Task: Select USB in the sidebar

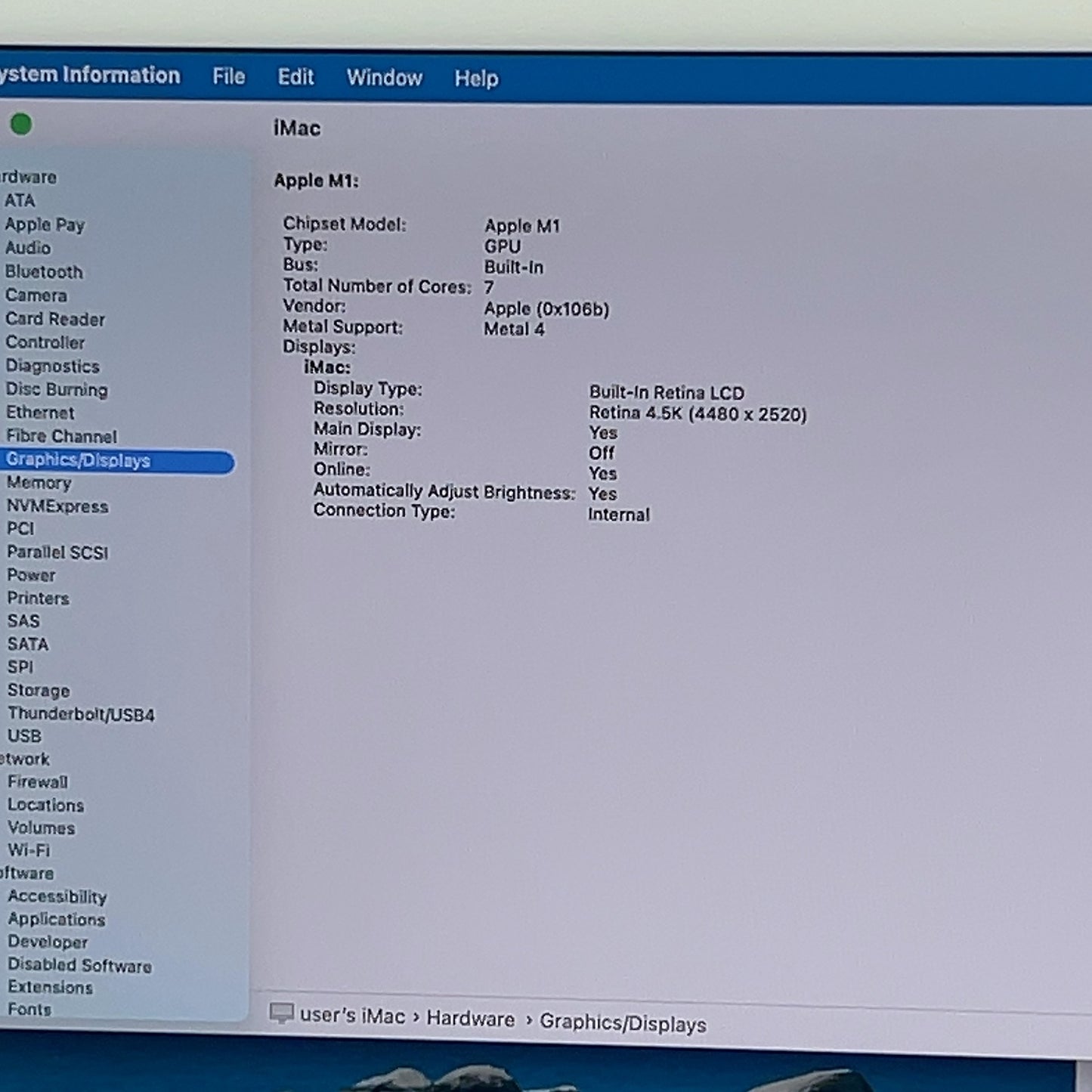Action: pyautogui.click(x=24, y=736)
